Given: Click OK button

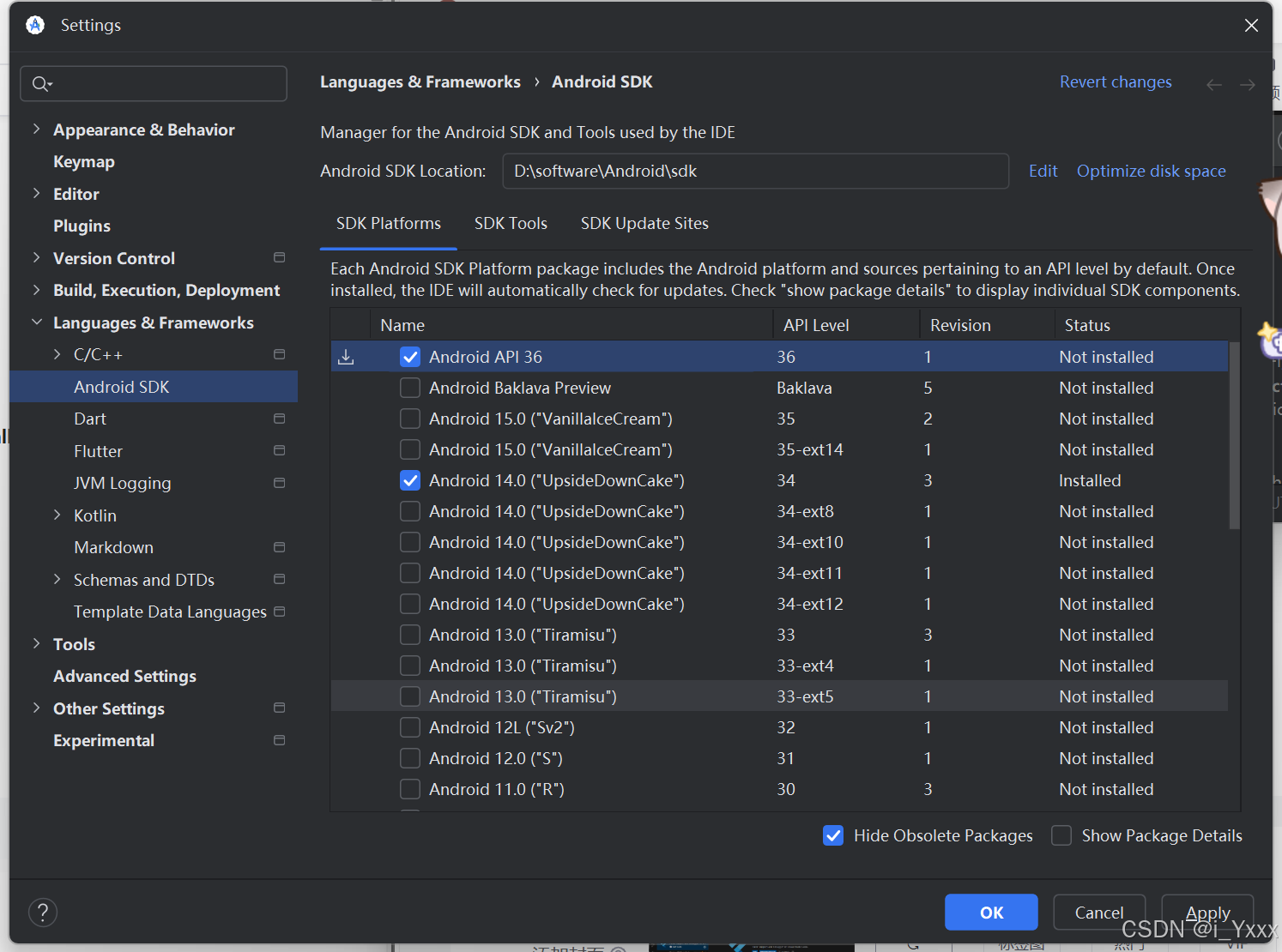Looking at the screenshot, I should click(x=991, y=913).
